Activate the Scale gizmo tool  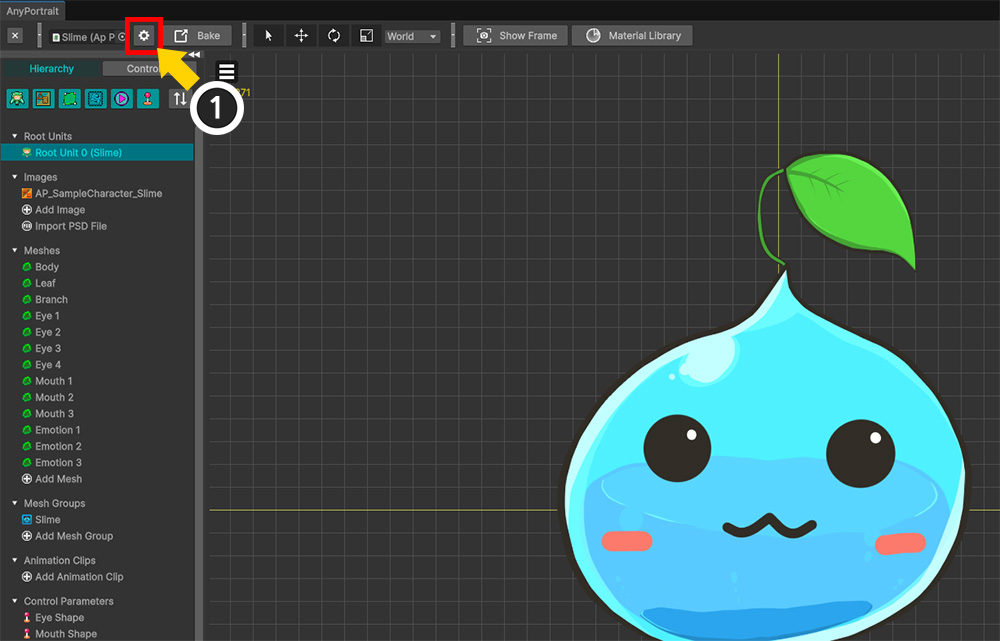367,36
